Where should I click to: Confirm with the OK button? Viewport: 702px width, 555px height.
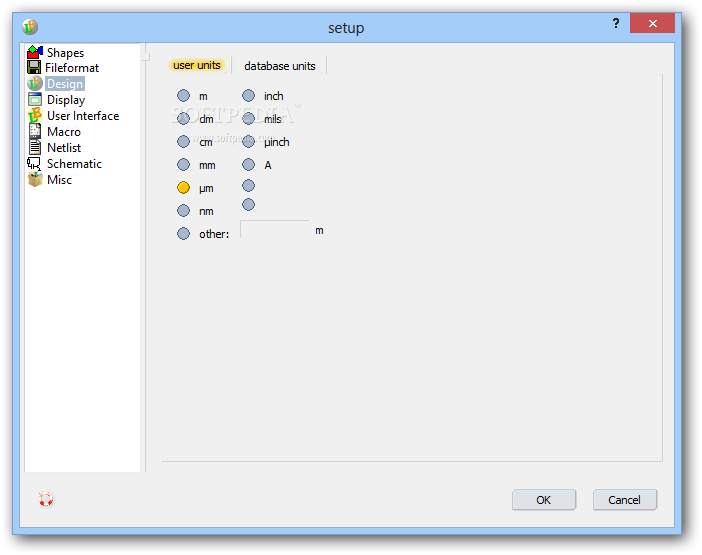click(544, 500)
